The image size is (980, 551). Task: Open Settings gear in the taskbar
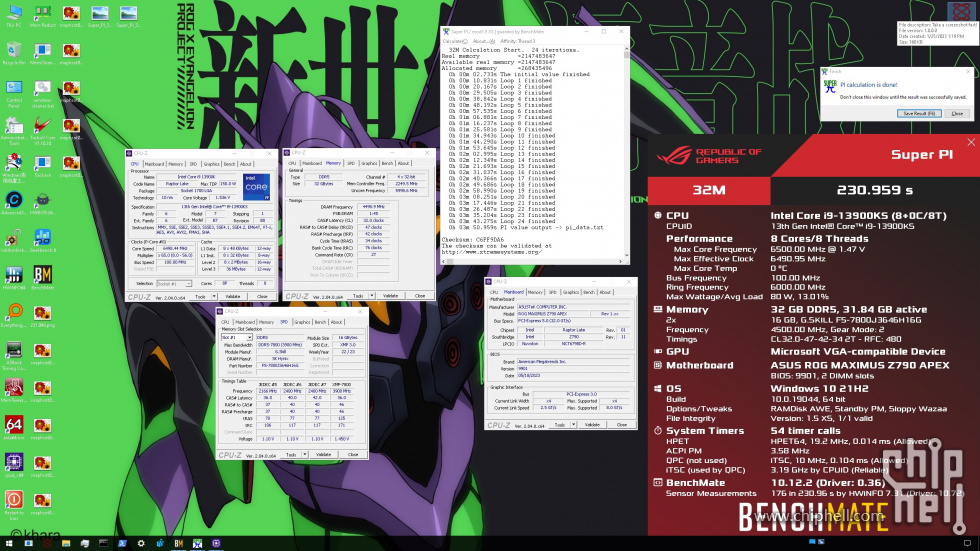click(141, 544)
